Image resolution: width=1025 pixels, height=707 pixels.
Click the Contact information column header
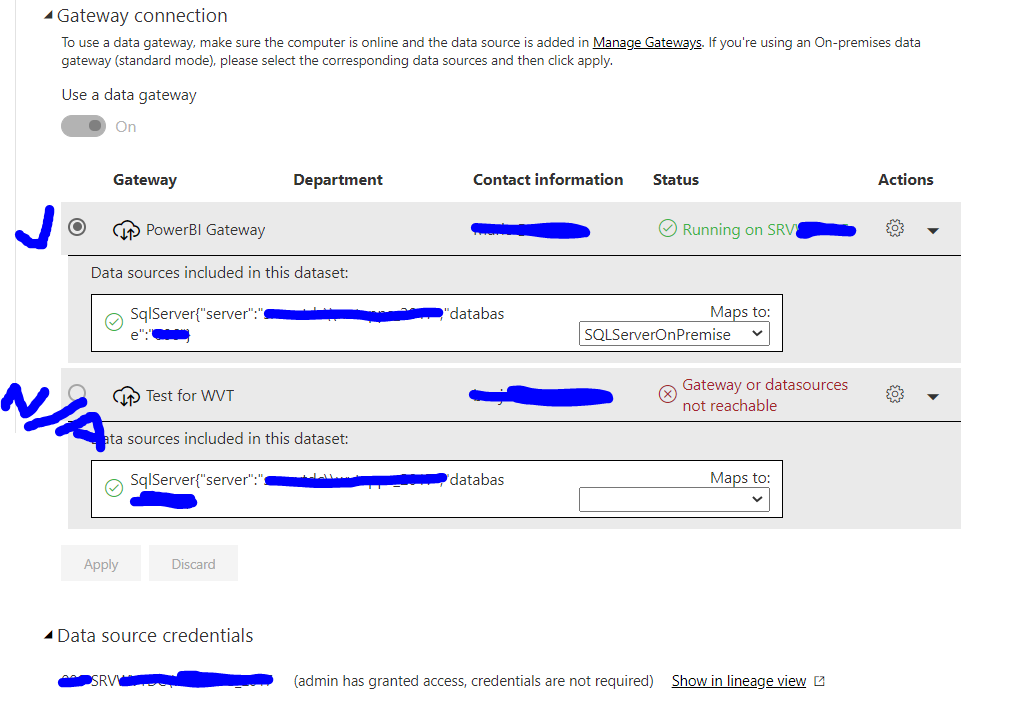click(x=548, y=180)
